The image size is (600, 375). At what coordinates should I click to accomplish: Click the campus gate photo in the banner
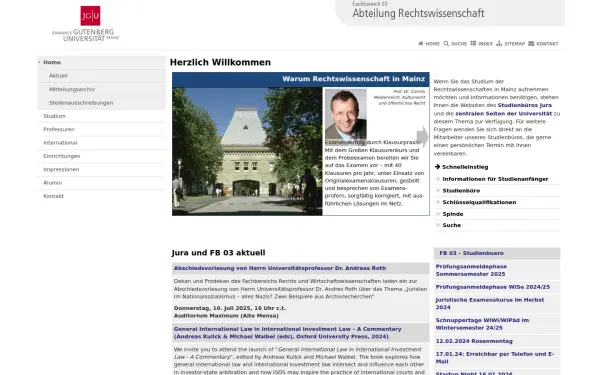(247, 152)
